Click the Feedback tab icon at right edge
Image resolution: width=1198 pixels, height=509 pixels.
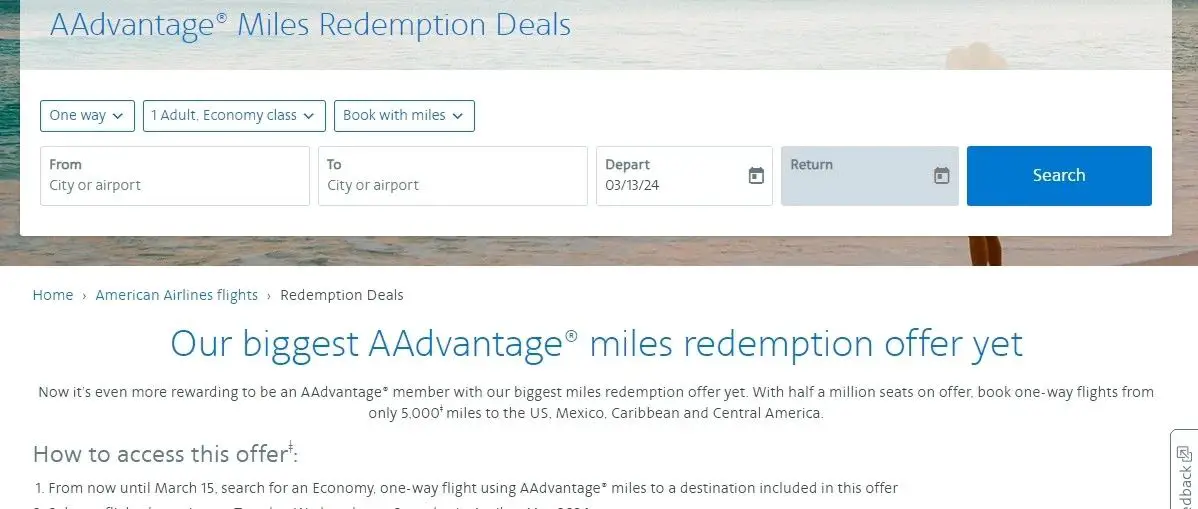click(x=1184, y=454)
